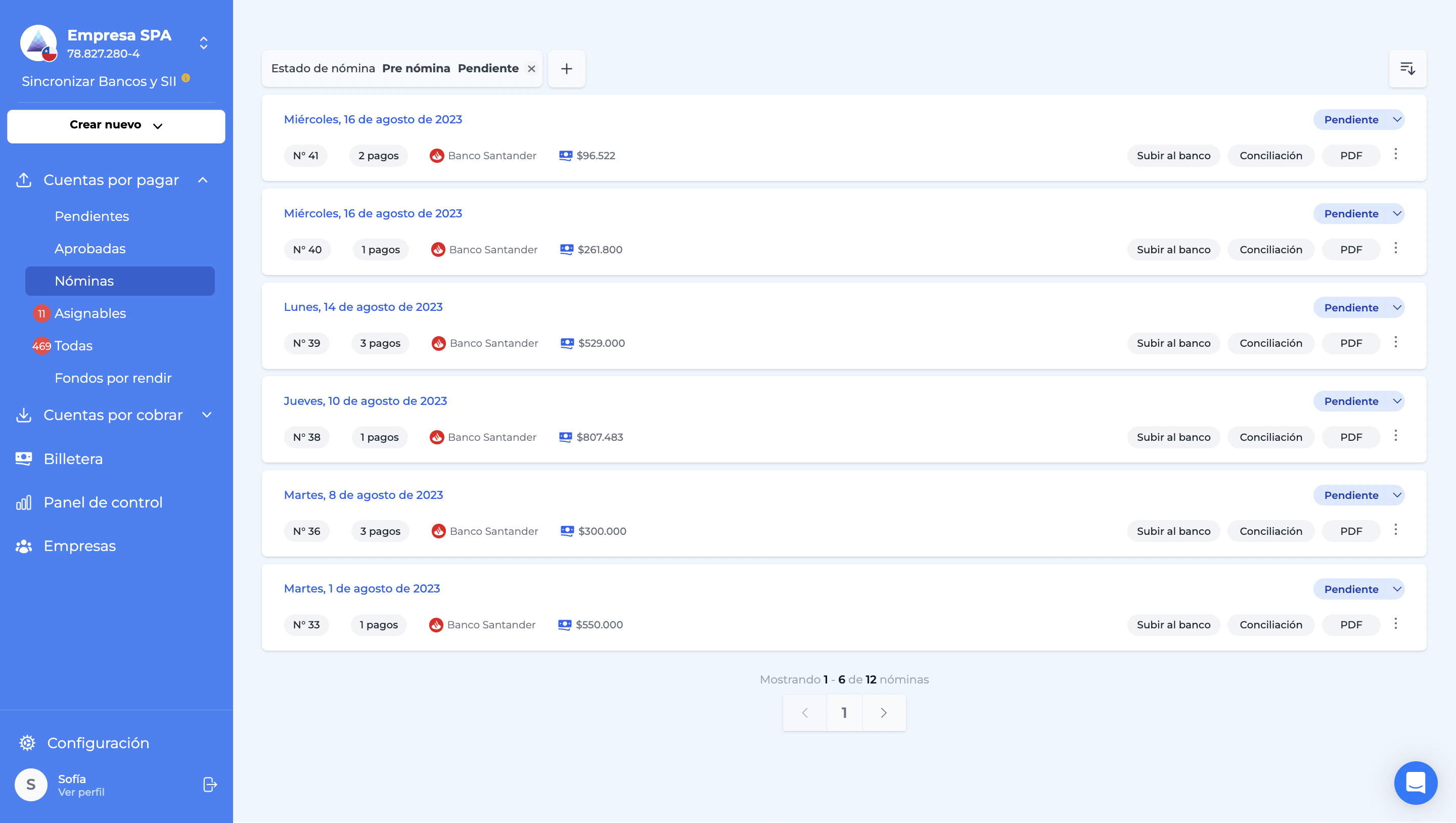The image size is (1456, 823).
Task: Collapse the Cuentas por pagar section
Action: tap(202, 180)
